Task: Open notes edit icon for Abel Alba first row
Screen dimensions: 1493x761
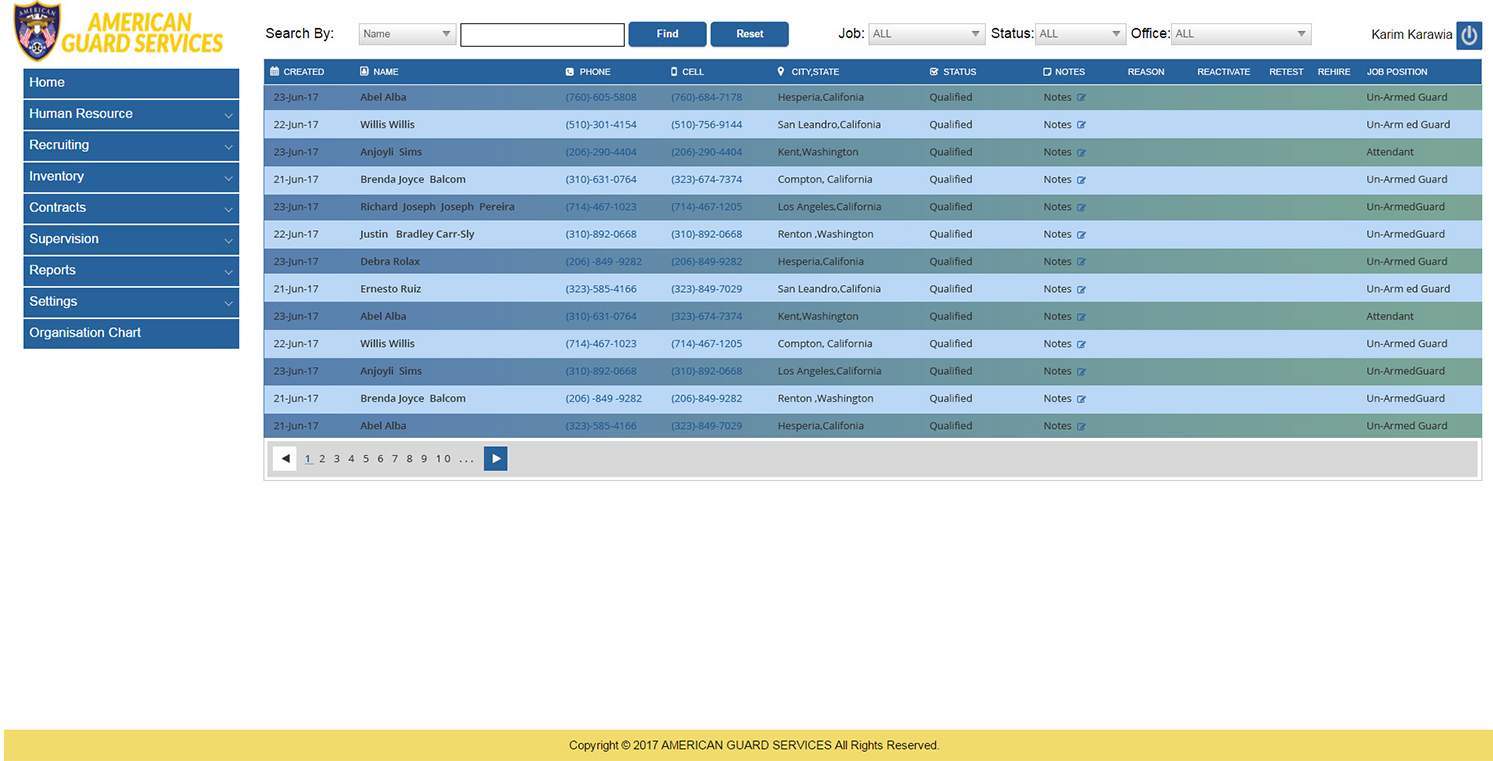Action: coord(1081,98)
